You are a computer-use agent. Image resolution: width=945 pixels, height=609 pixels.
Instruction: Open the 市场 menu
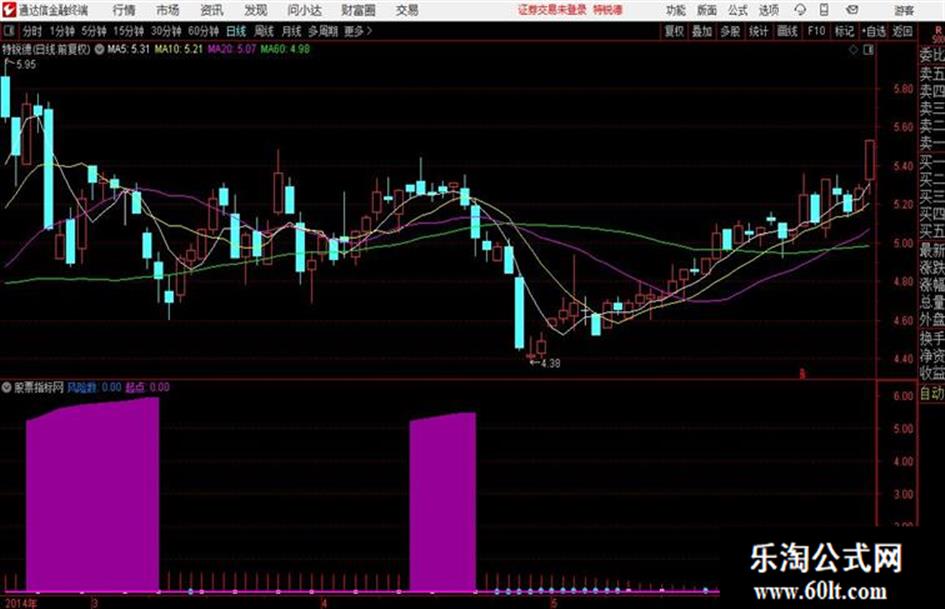click(168, 10)
